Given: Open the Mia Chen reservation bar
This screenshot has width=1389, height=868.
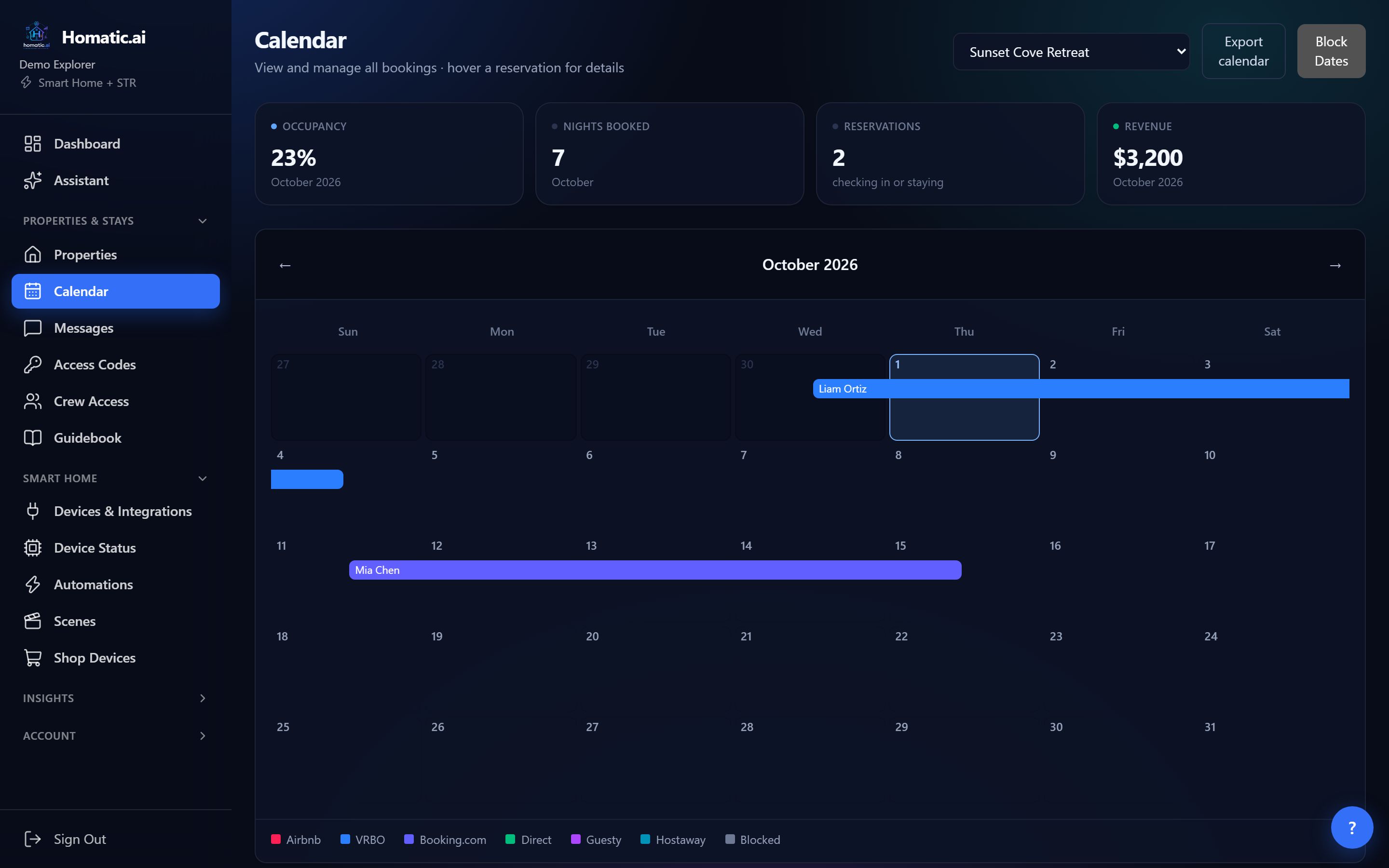Looking at the screenshot, I should [x=655, y=570].
